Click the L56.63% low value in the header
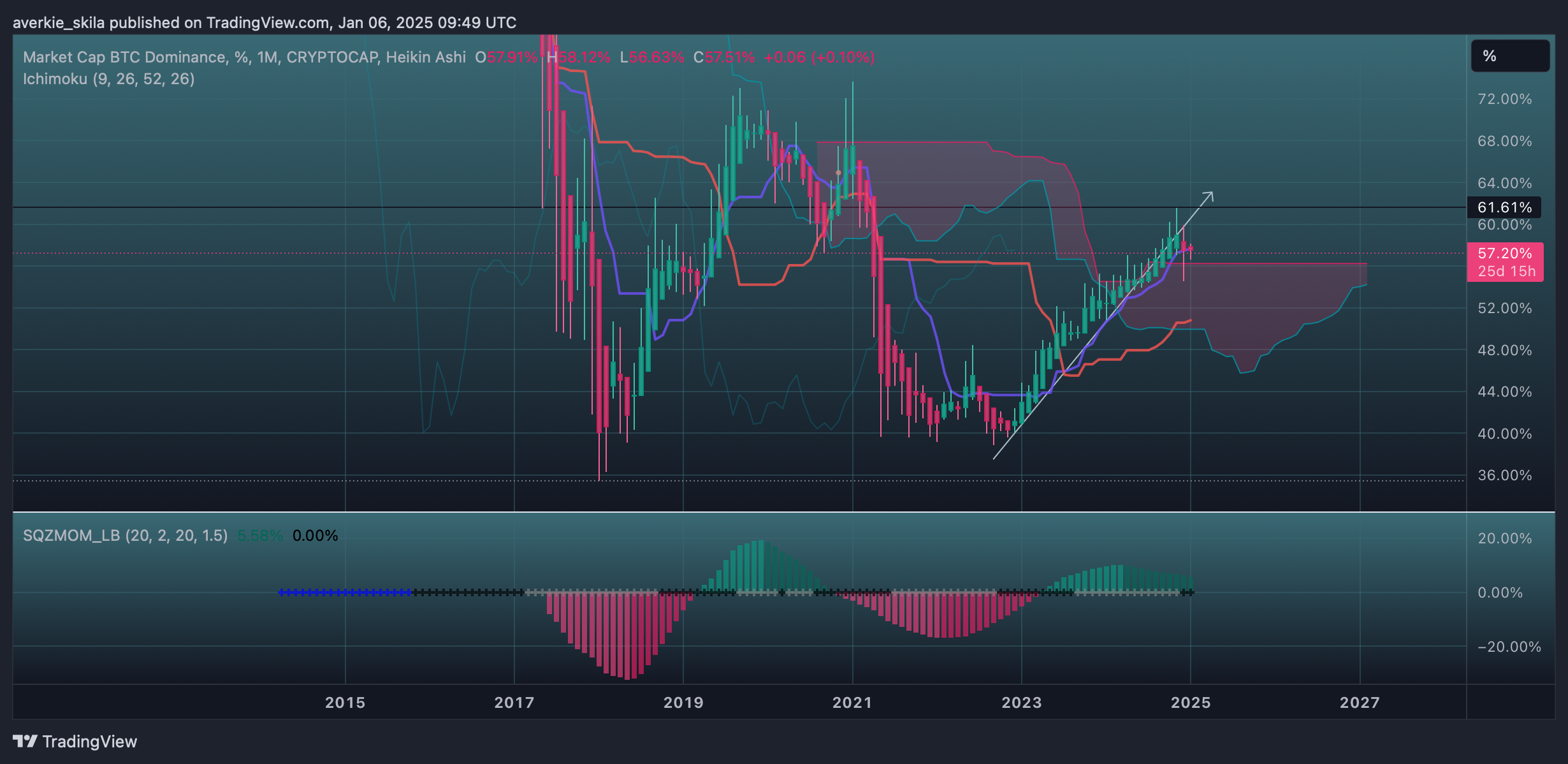Viewport: 1568px width, 764px height. (652, 57)
